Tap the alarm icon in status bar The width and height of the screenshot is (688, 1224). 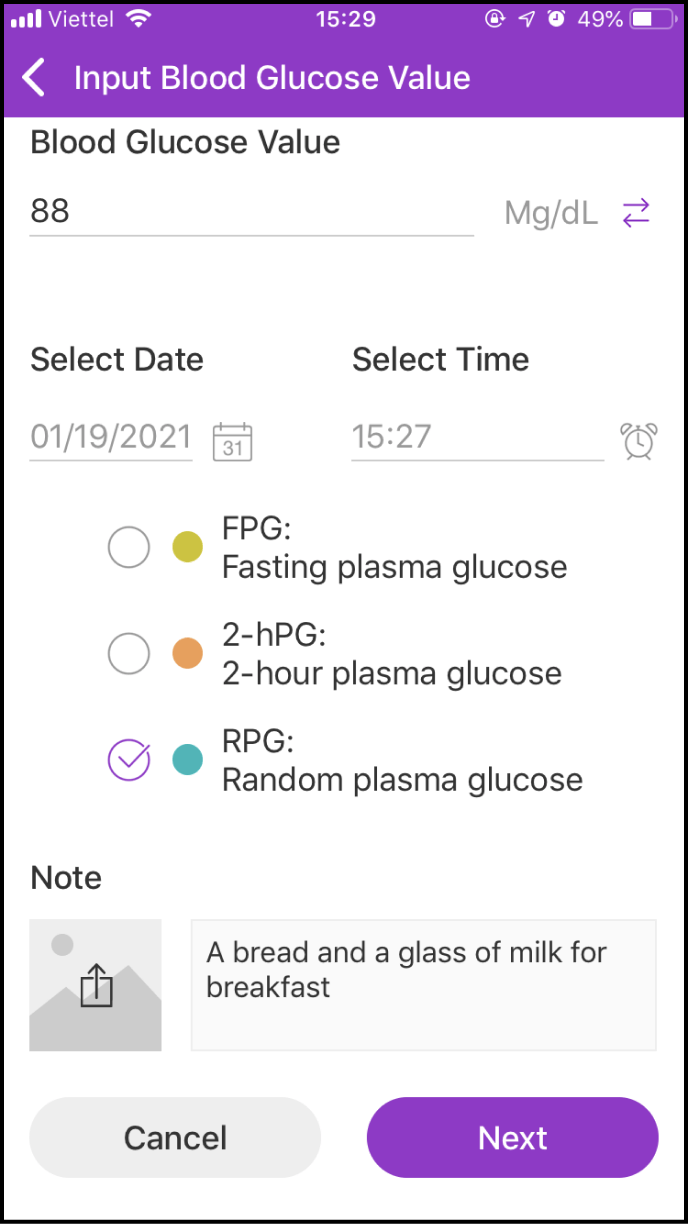tap(556, 19)
